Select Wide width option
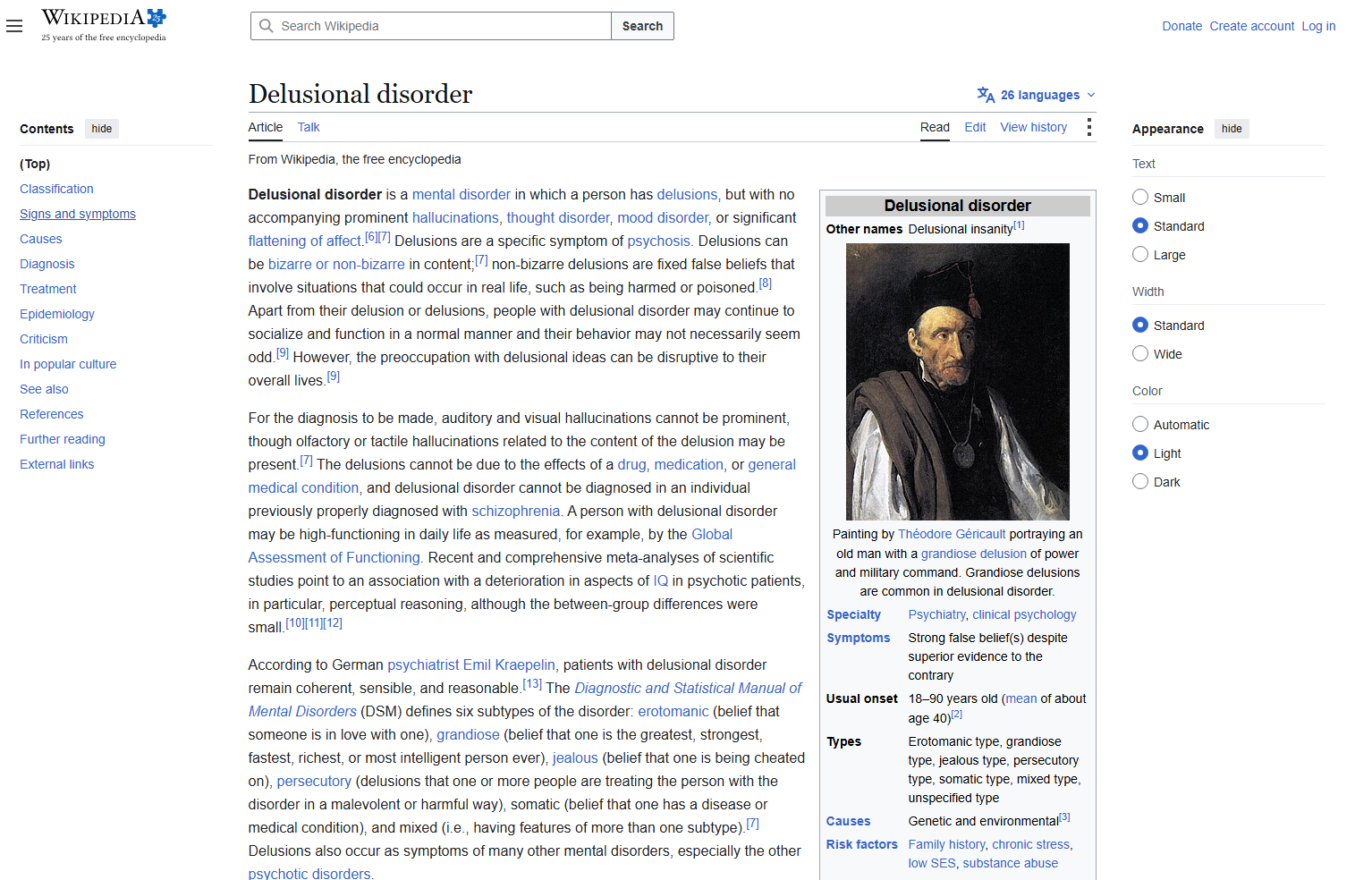The width and height of the screenshot is (1372, 880). (x=1140, y=354)
